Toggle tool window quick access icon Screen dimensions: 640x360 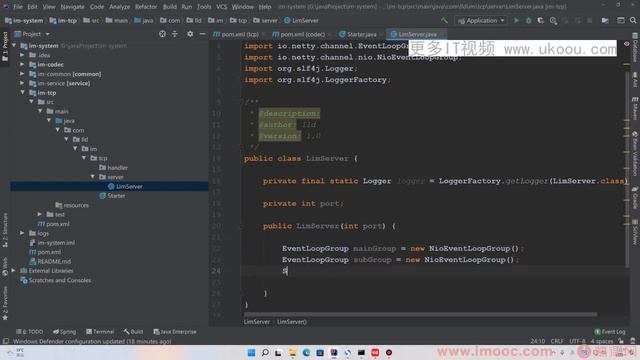5,341
